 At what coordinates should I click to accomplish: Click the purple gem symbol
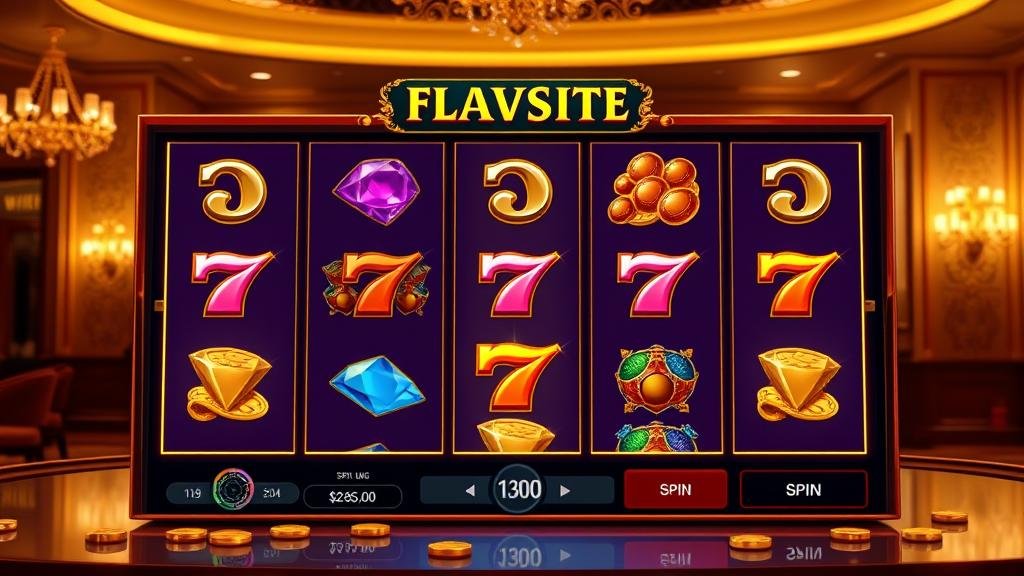point(377,192)
